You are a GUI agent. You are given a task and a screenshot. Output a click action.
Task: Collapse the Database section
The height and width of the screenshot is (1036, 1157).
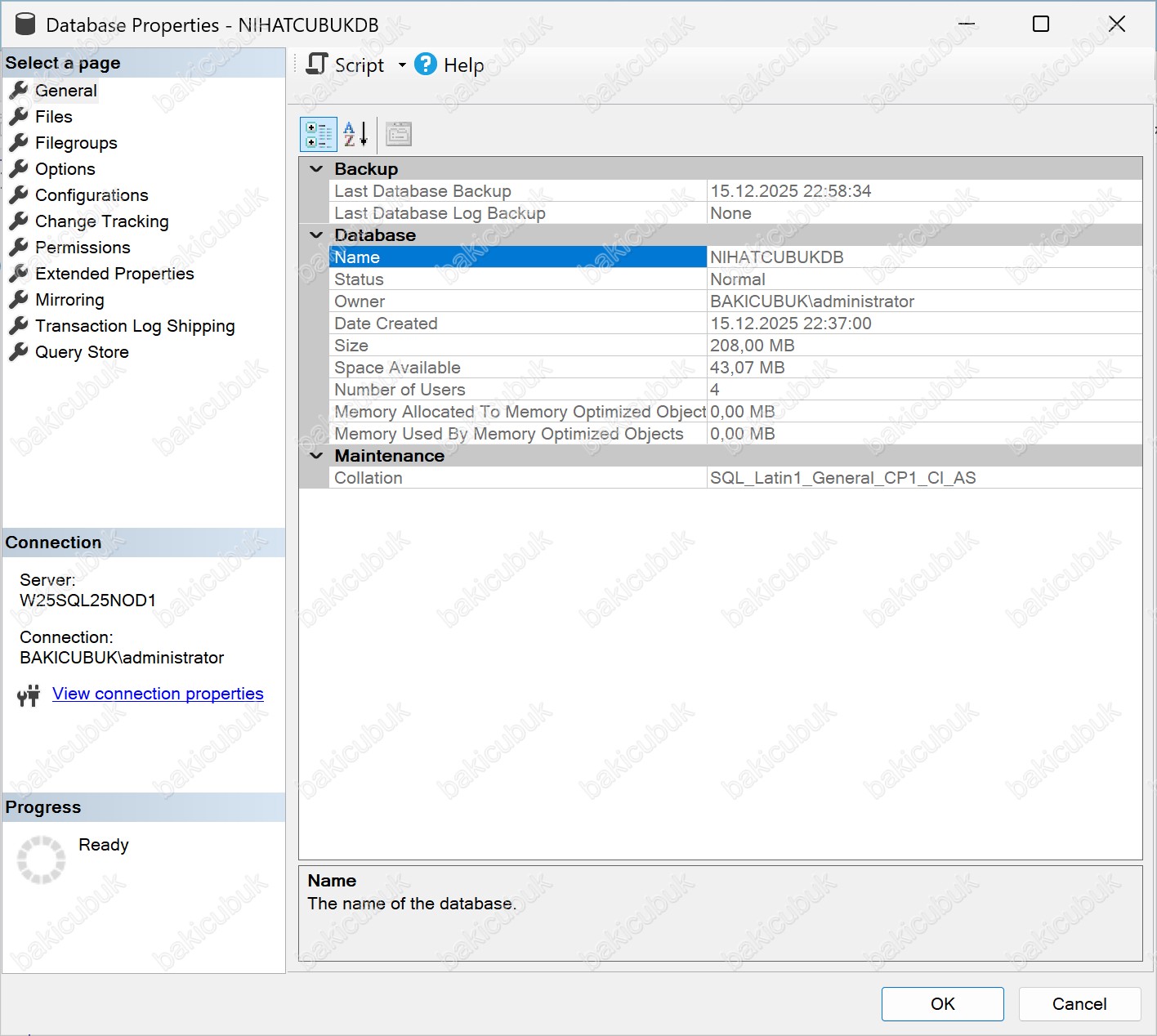(317, 235)
